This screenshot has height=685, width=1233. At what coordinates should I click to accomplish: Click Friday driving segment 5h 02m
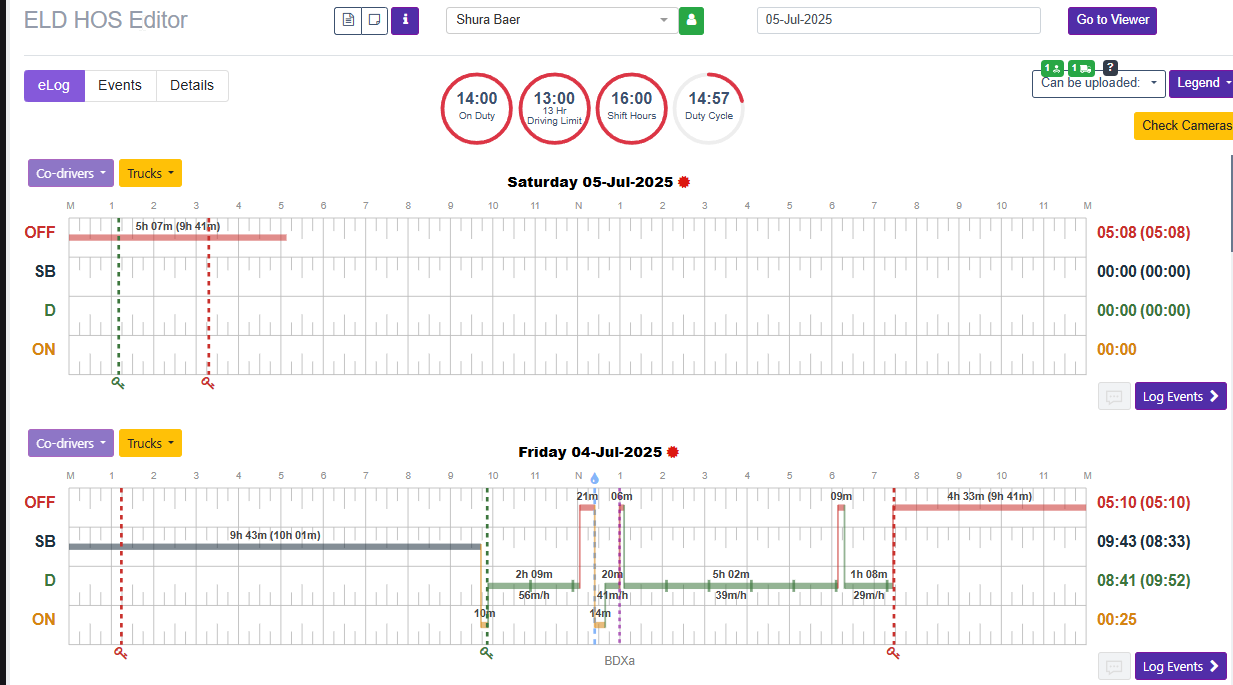(729, 585)
